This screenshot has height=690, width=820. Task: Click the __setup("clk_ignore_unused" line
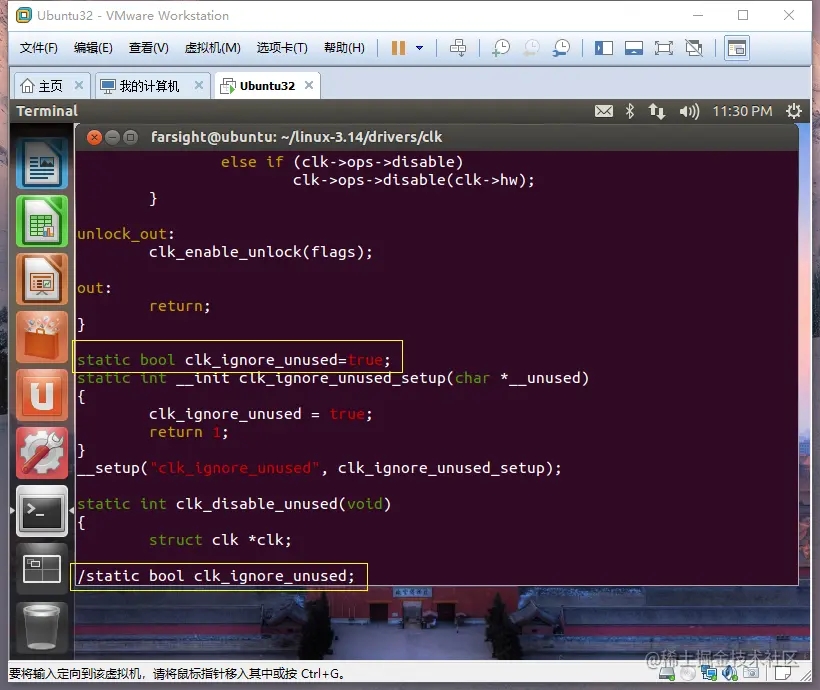(319, 468)
